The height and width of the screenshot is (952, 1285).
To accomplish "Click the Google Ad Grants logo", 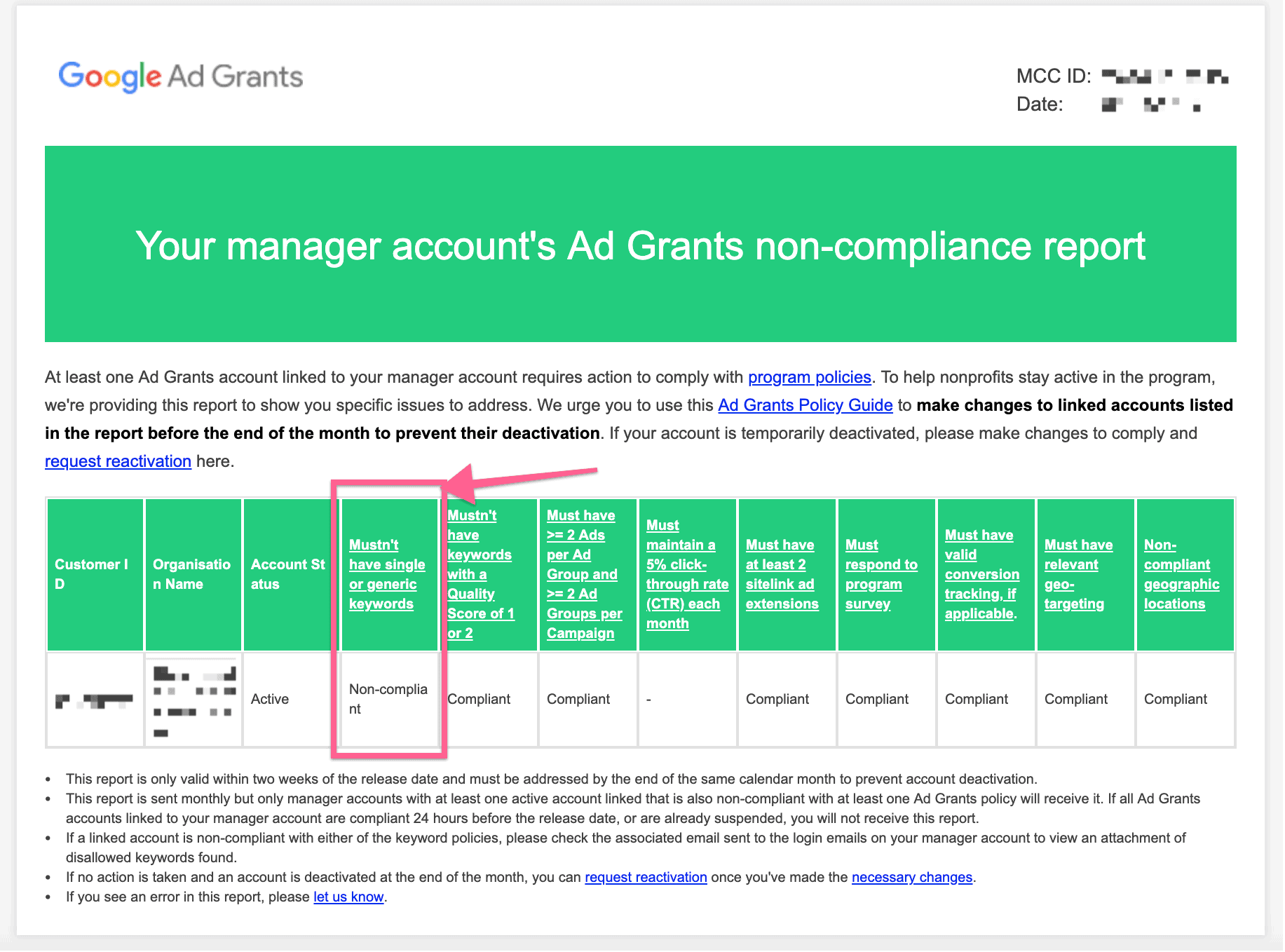I will 180,76.
